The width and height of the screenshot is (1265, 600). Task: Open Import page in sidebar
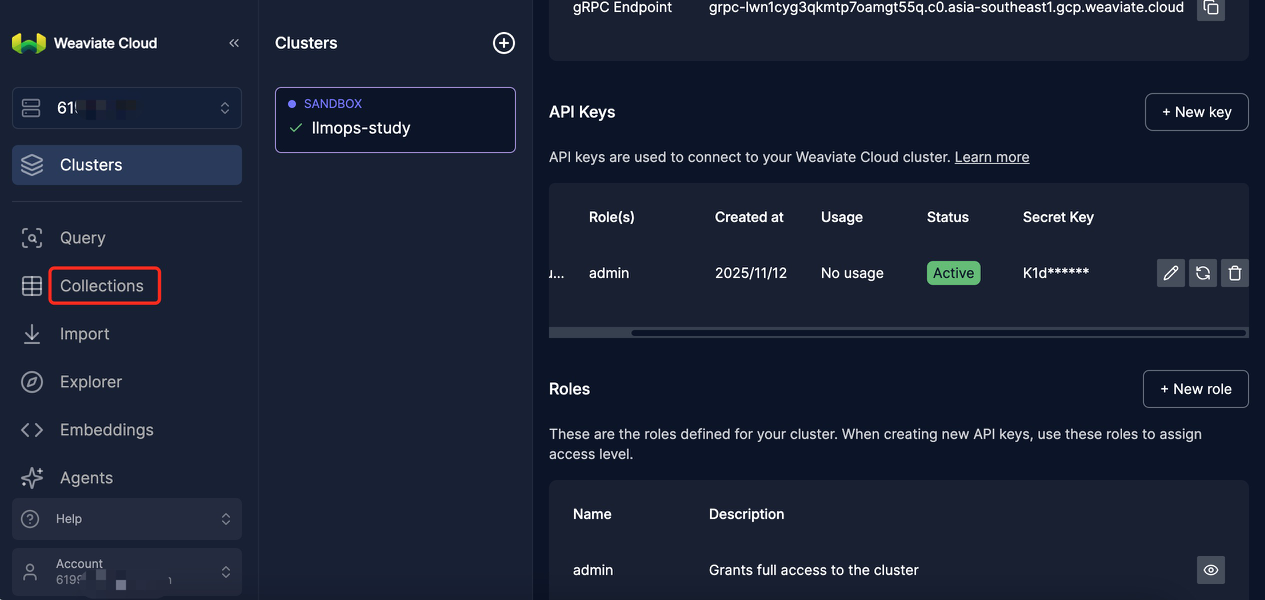coord(84,334)
